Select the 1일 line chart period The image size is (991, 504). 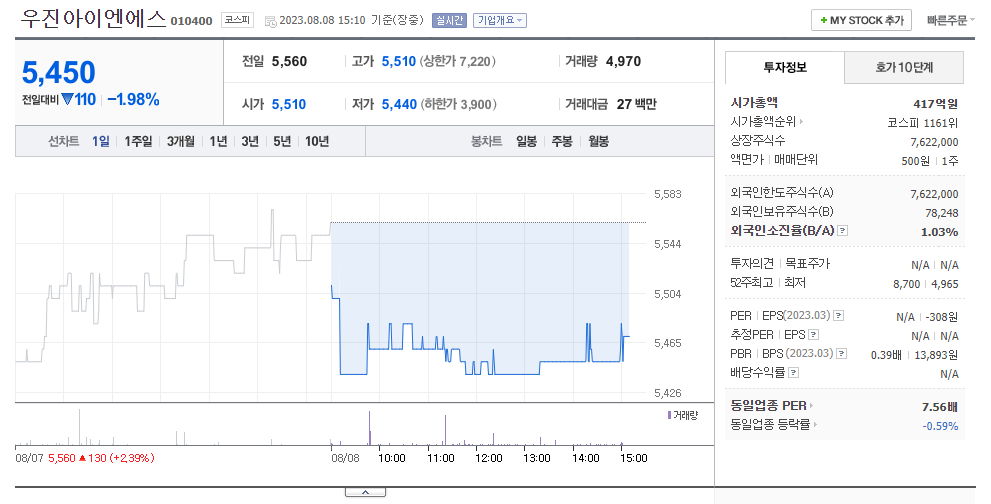(100, 141)
